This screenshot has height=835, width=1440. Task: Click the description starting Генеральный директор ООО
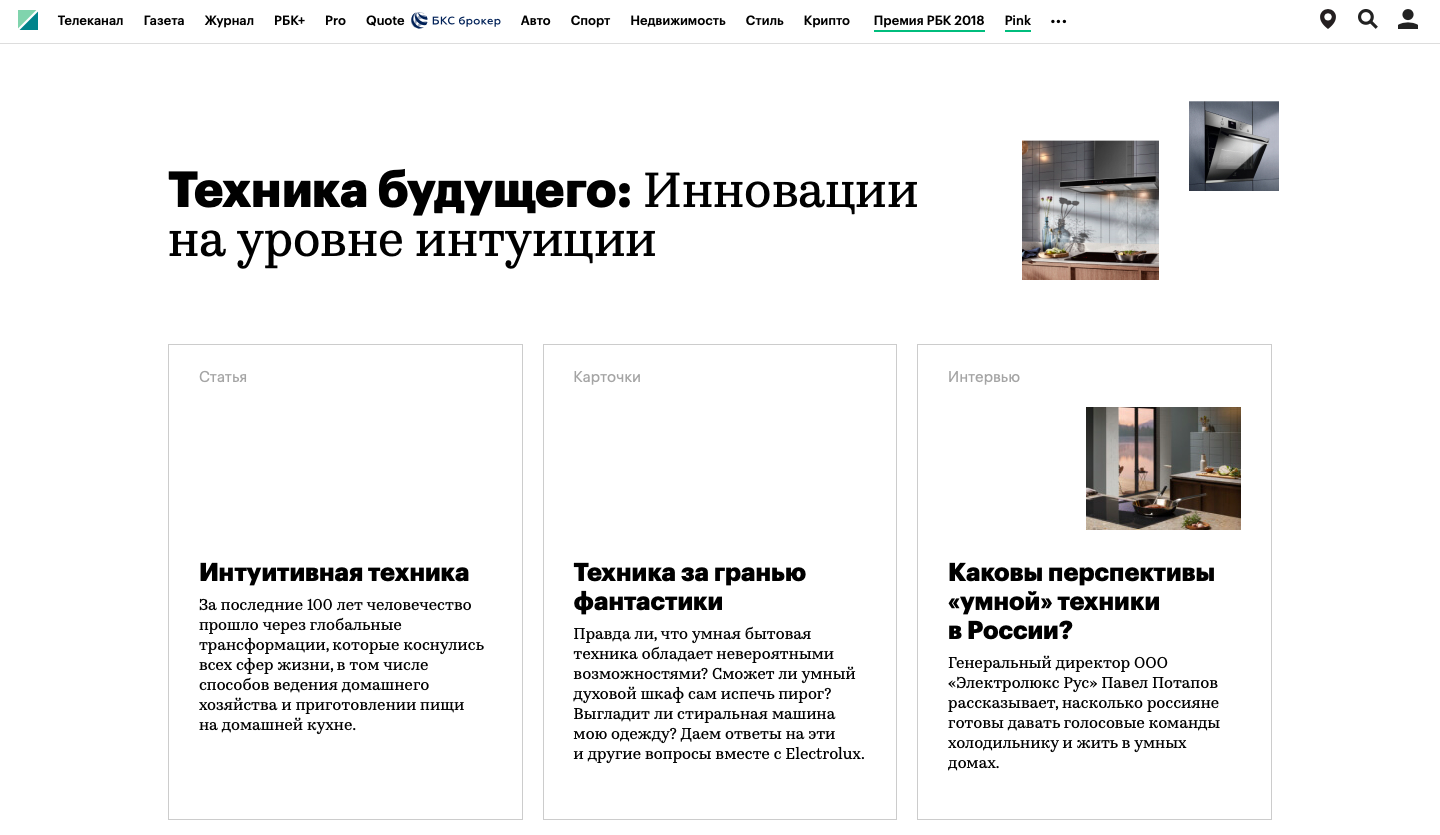1084,713
